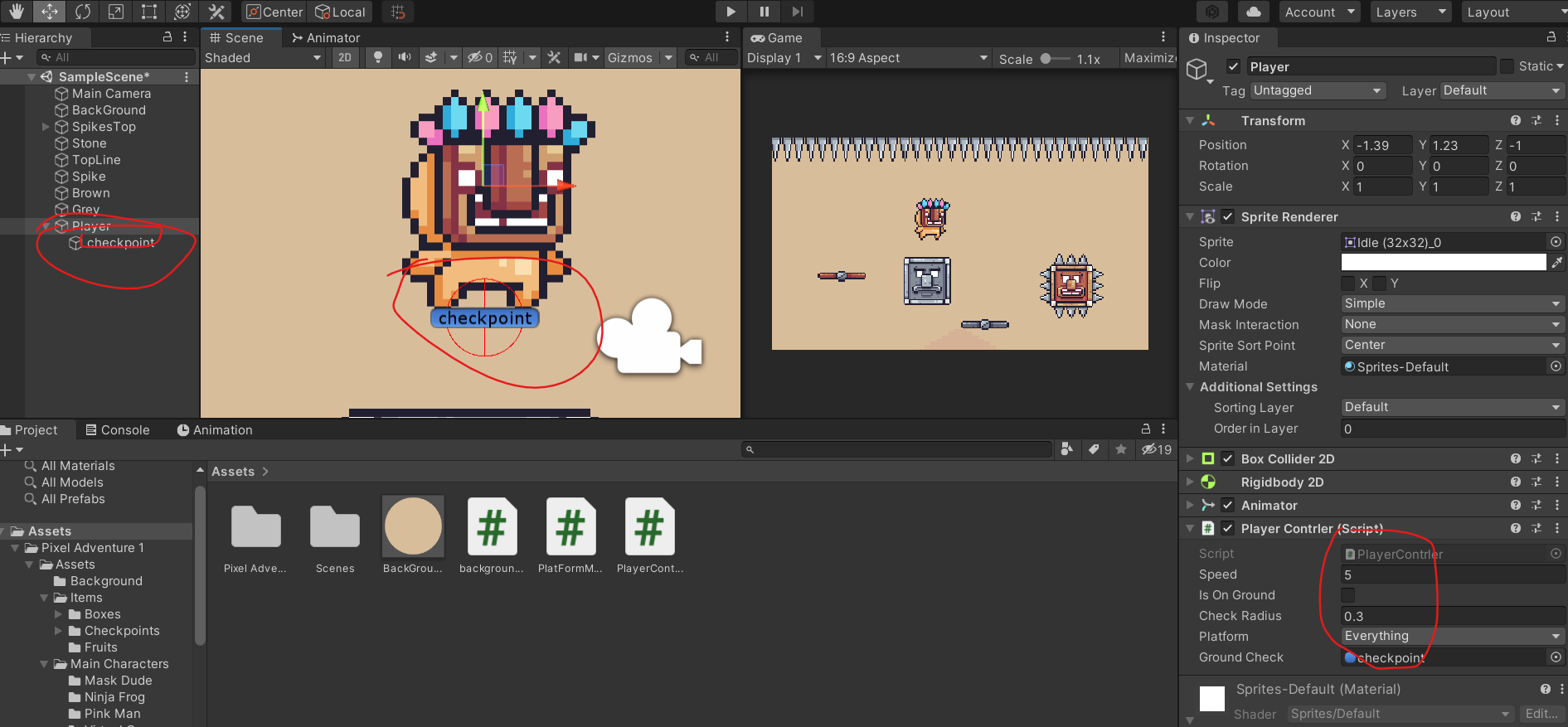The image size is (1568, 727).
Task: Toggle Local handle rotation
Action: [x=341, y=12]
